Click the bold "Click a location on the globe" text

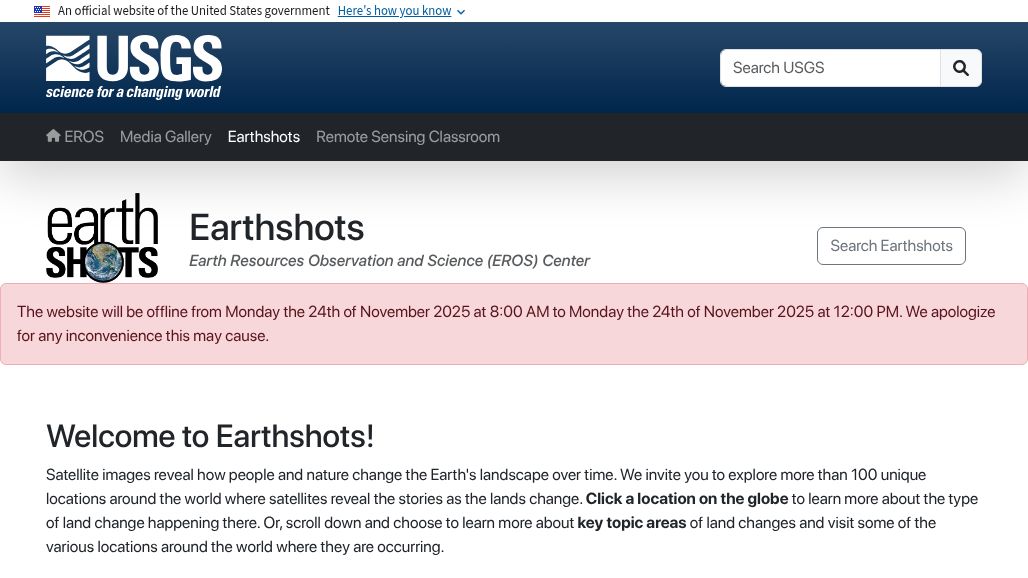[686, 499]
